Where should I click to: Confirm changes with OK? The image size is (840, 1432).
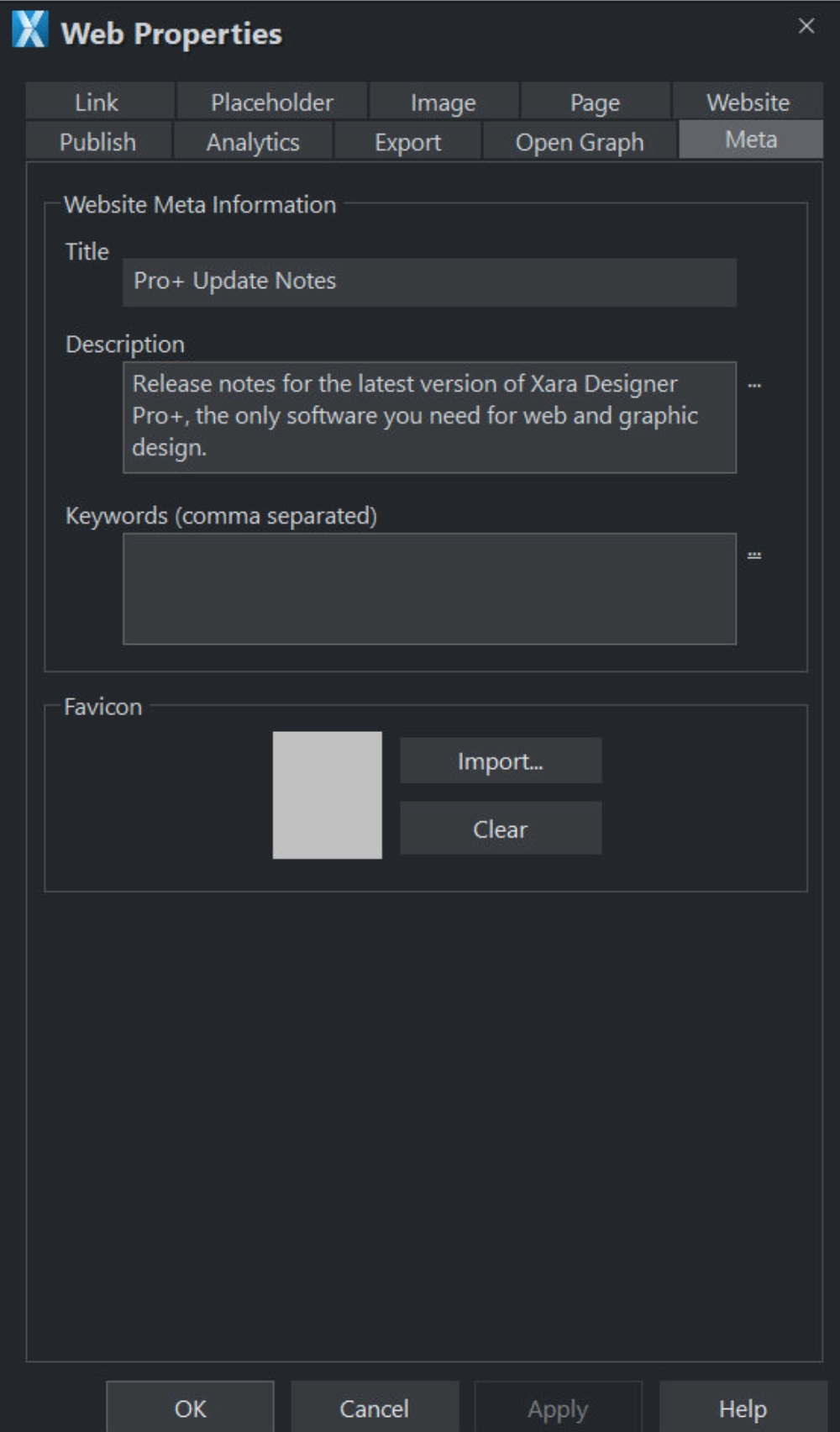coord(190,1408)
